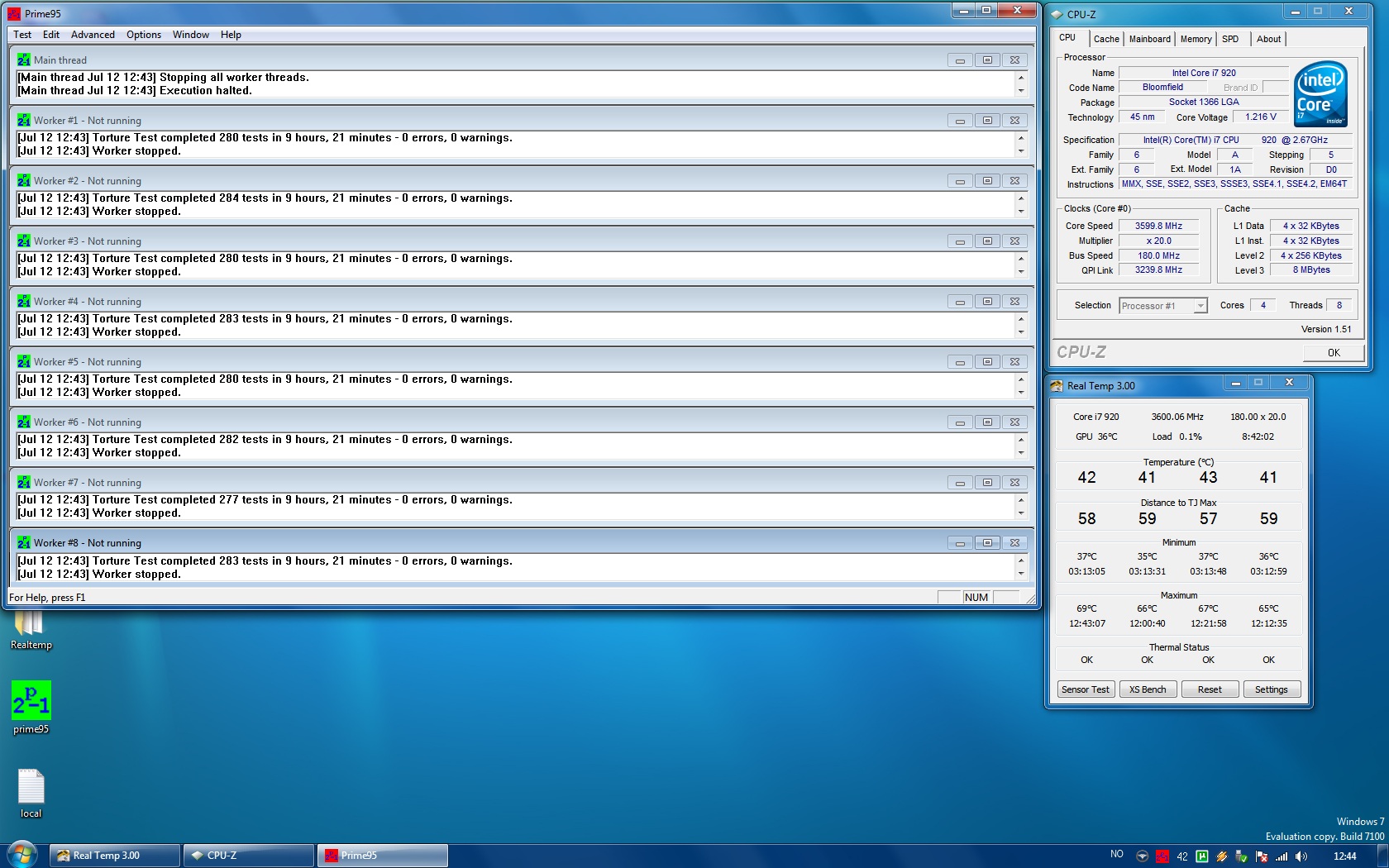1389x868 pixels.
Task: Open the Processor #1 selection dropdown
Action: tap(1163, 306)
